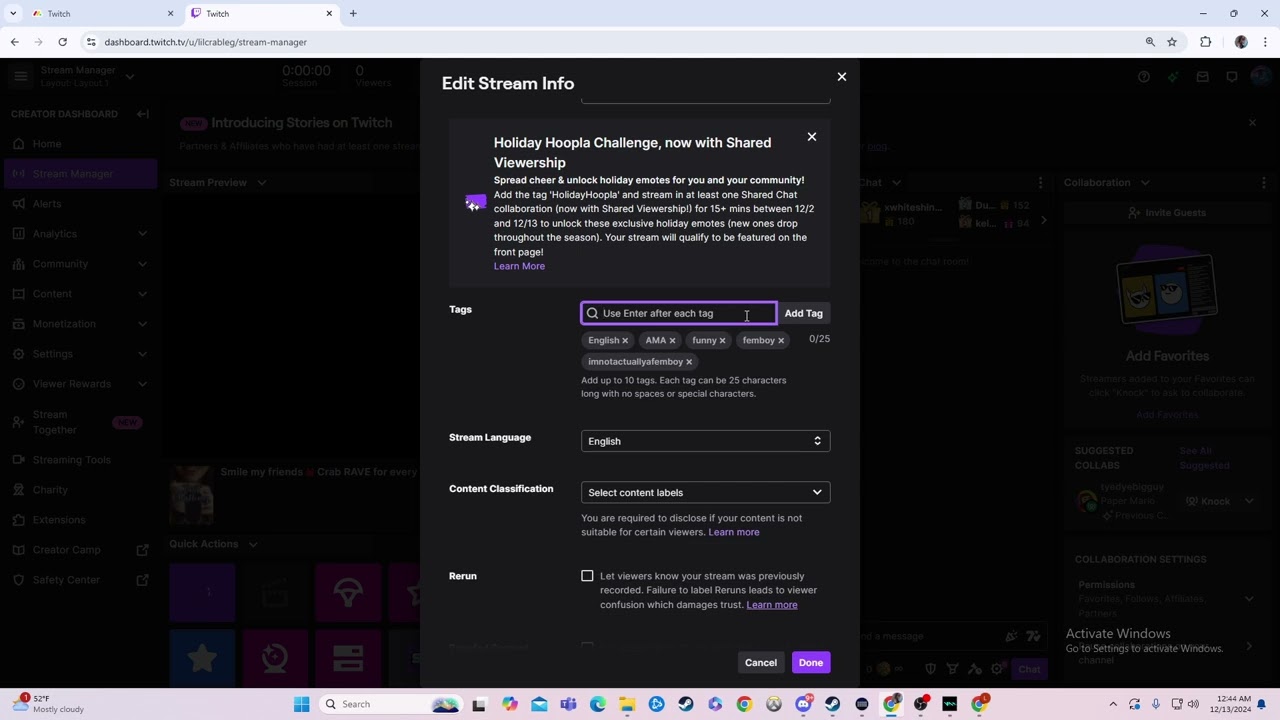
Task: Expand the Community sidebar section
Action: (x=78, y=264)
